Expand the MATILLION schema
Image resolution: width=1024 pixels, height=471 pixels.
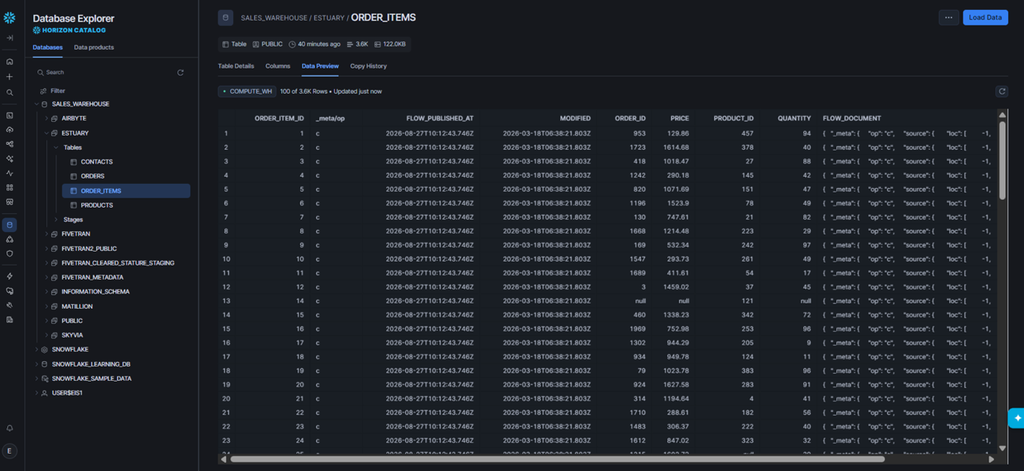tap(46, 306)
